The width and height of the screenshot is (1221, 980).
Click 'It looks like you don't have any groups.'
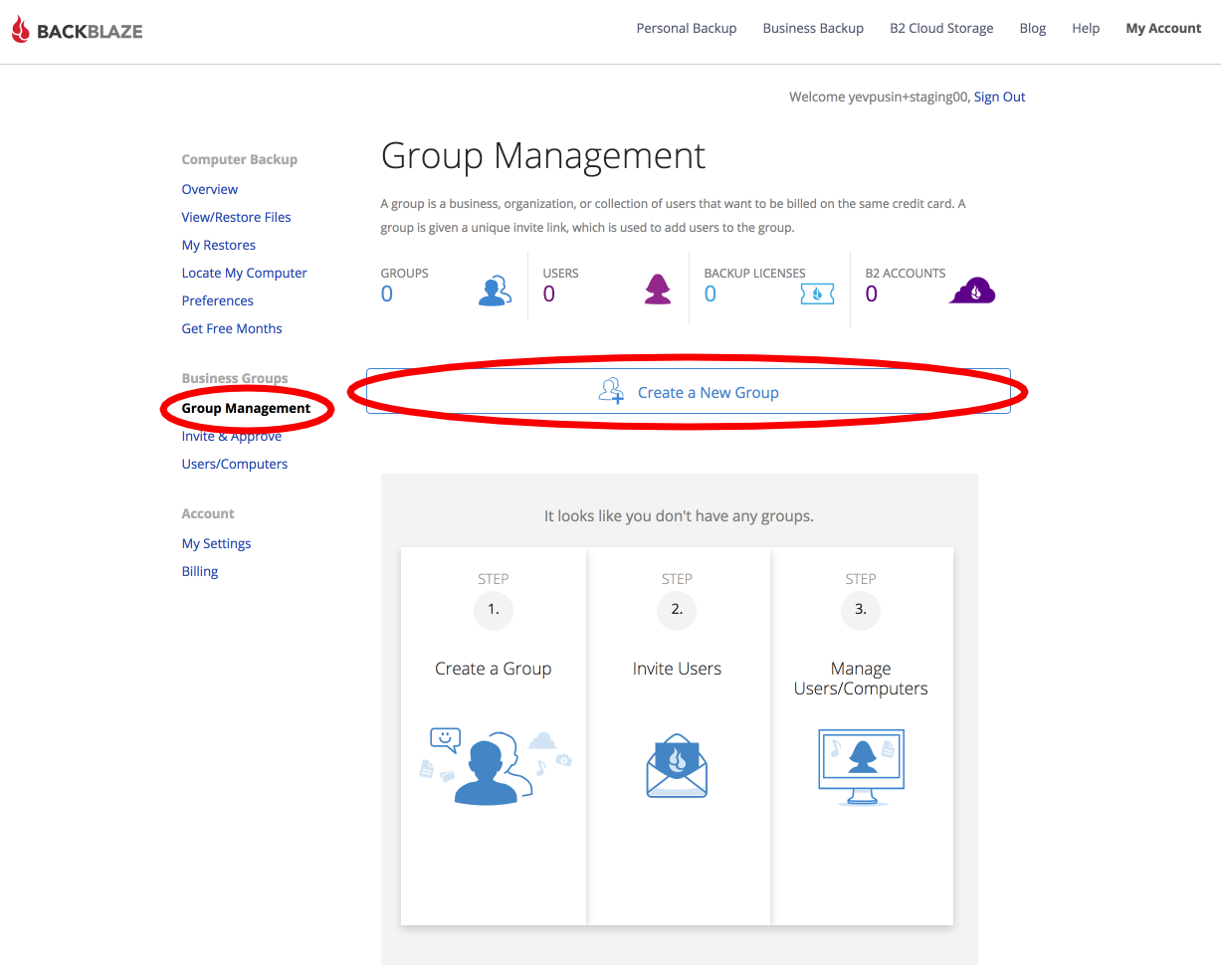[679, 515]
